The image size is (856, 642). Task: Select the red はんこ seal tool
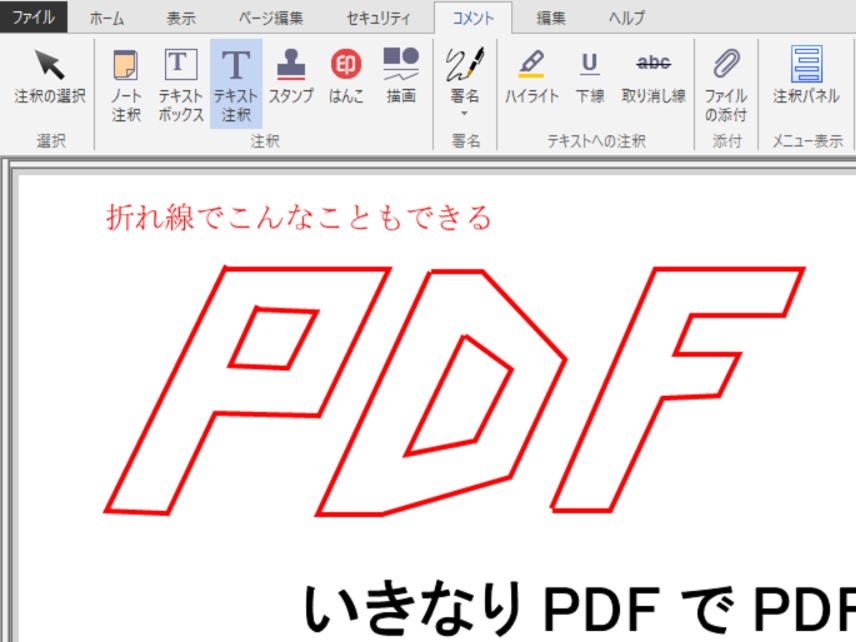pyautogui.click(x=346, y=76)
